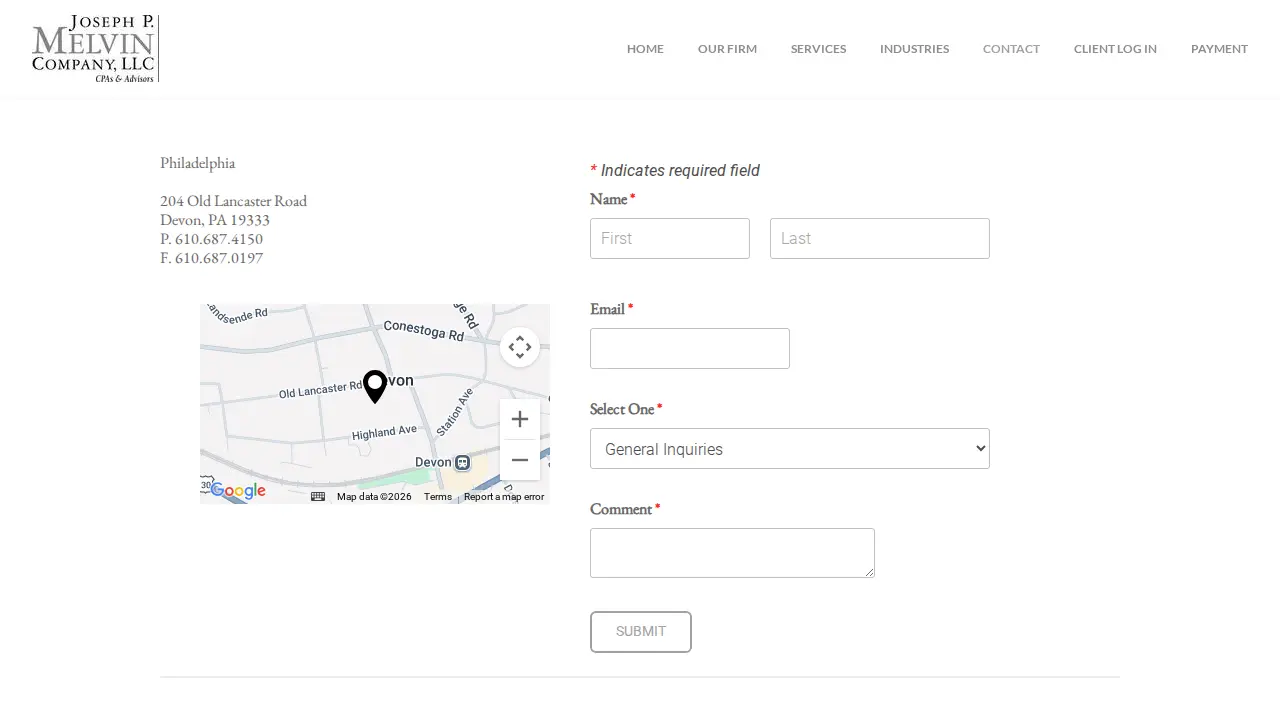Open the Our Firm menu
This screenshot has width=1280, height=720.
tap(727, 49)
